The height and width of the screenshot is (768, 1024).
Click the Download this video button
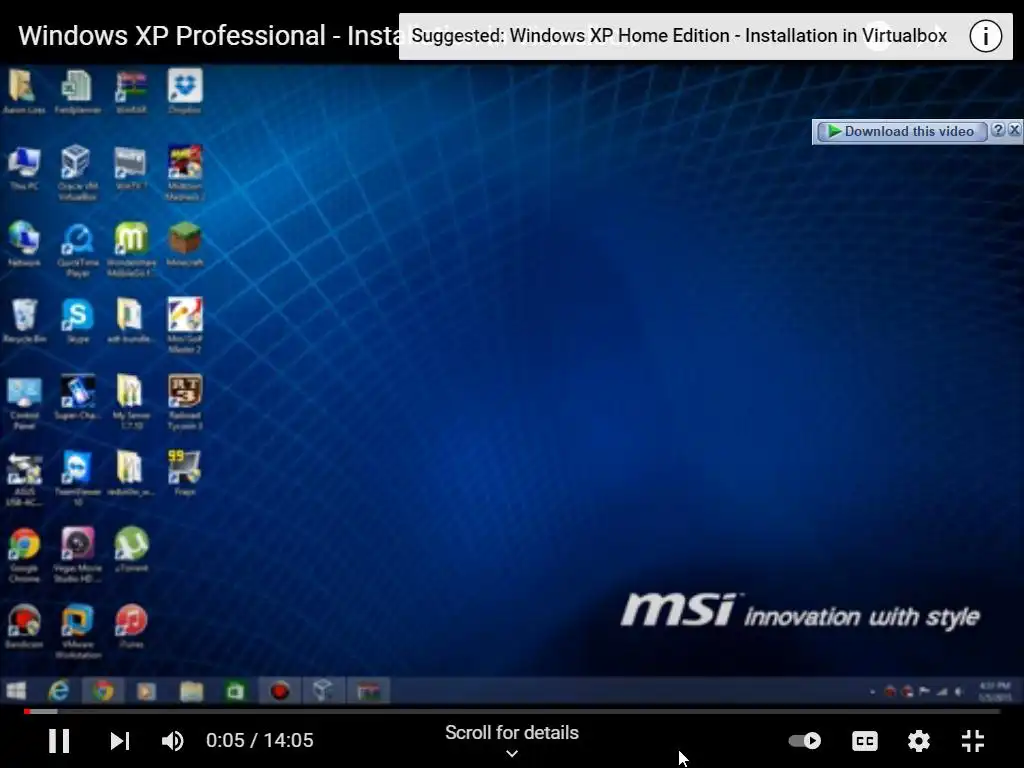901,131
